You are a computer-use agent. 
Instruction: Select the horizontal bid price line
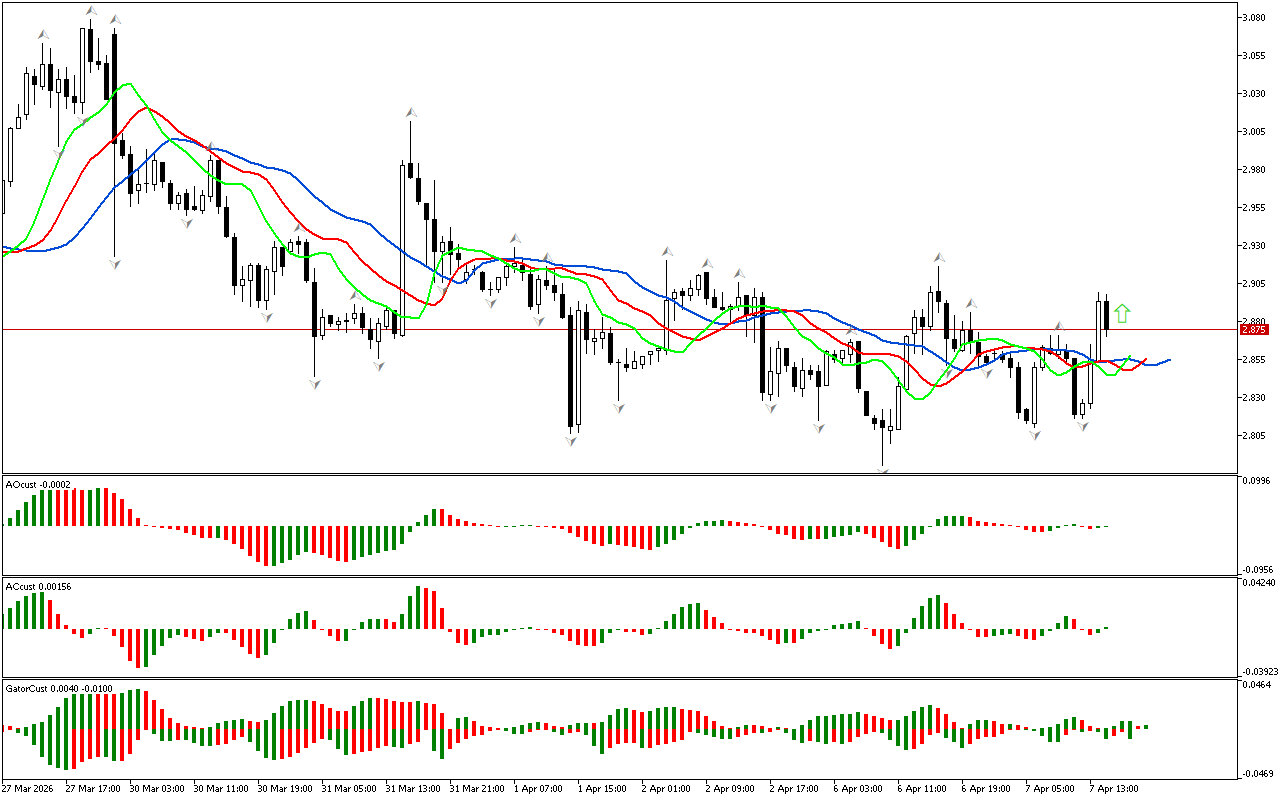point(600,329)
